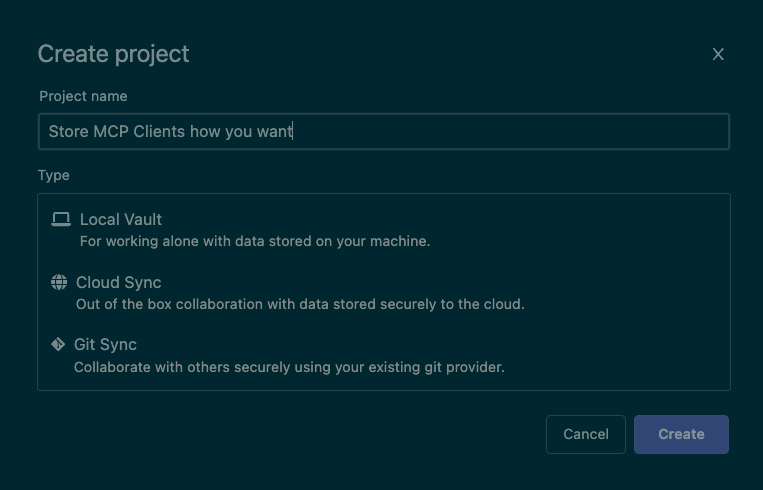The image size is (763, 490).
Task: Click the 'Type' section label
Action: pos(54,175)
